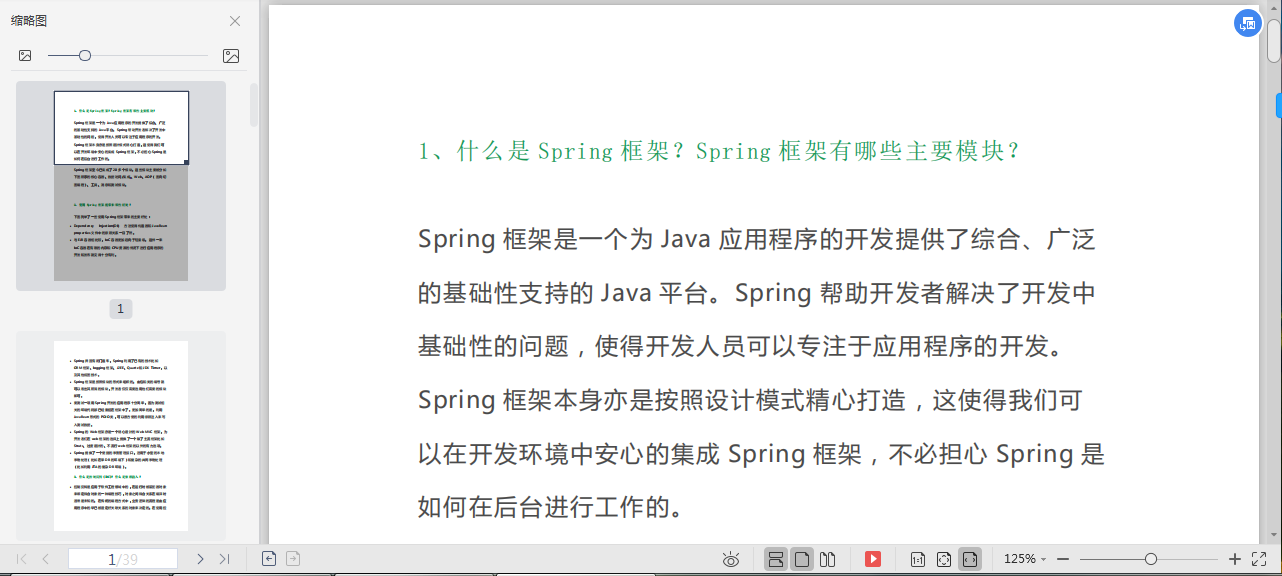1282x576 pixels.
Task: Jump back with the previous-view arrow
Action: pos(269,559)
